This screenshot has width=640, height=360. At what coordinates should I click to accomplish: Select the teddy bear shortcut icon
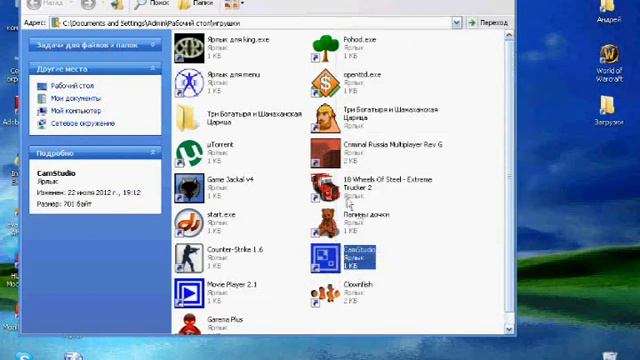(325, 223)
